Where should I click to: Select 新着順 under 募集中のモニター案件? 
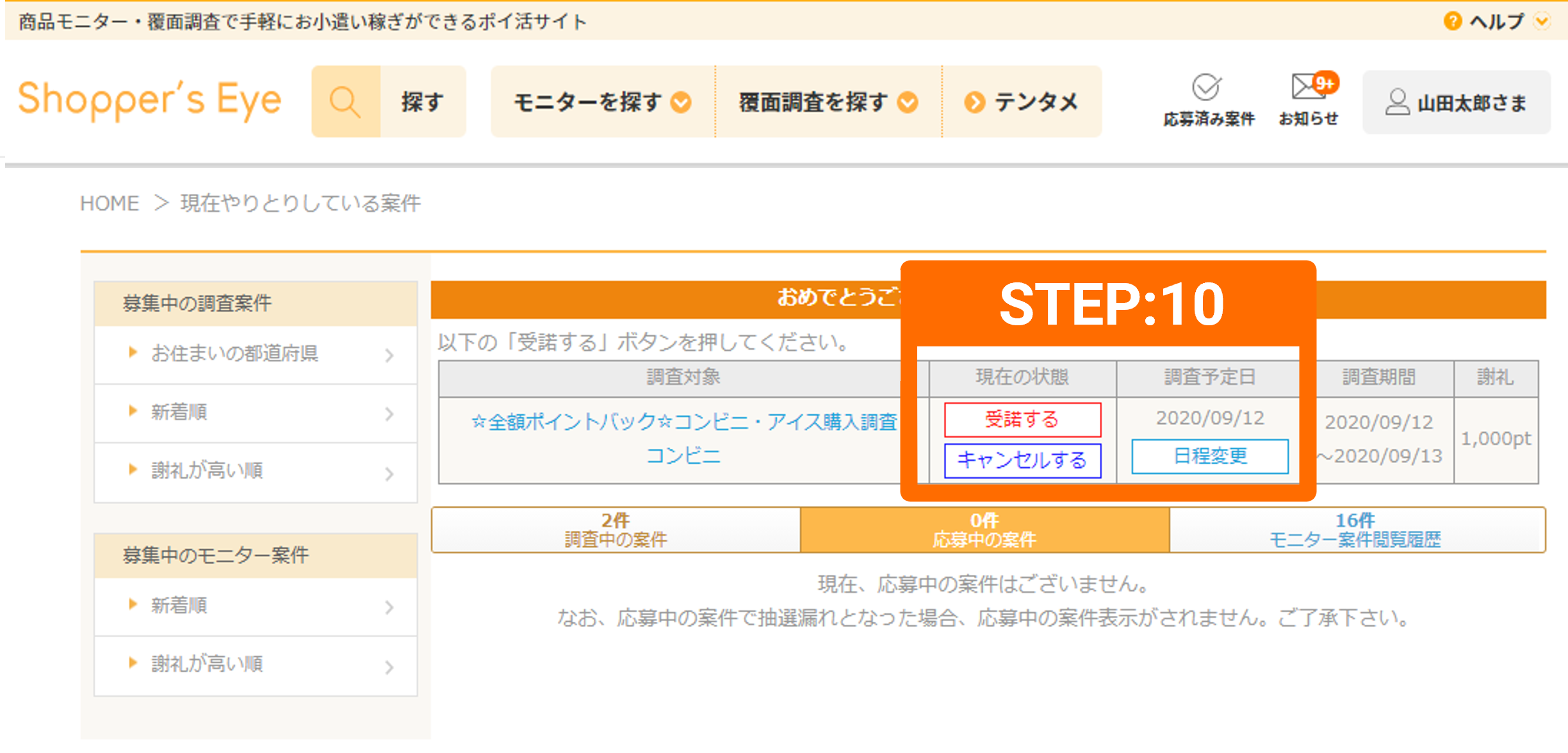tap(256, 606)
